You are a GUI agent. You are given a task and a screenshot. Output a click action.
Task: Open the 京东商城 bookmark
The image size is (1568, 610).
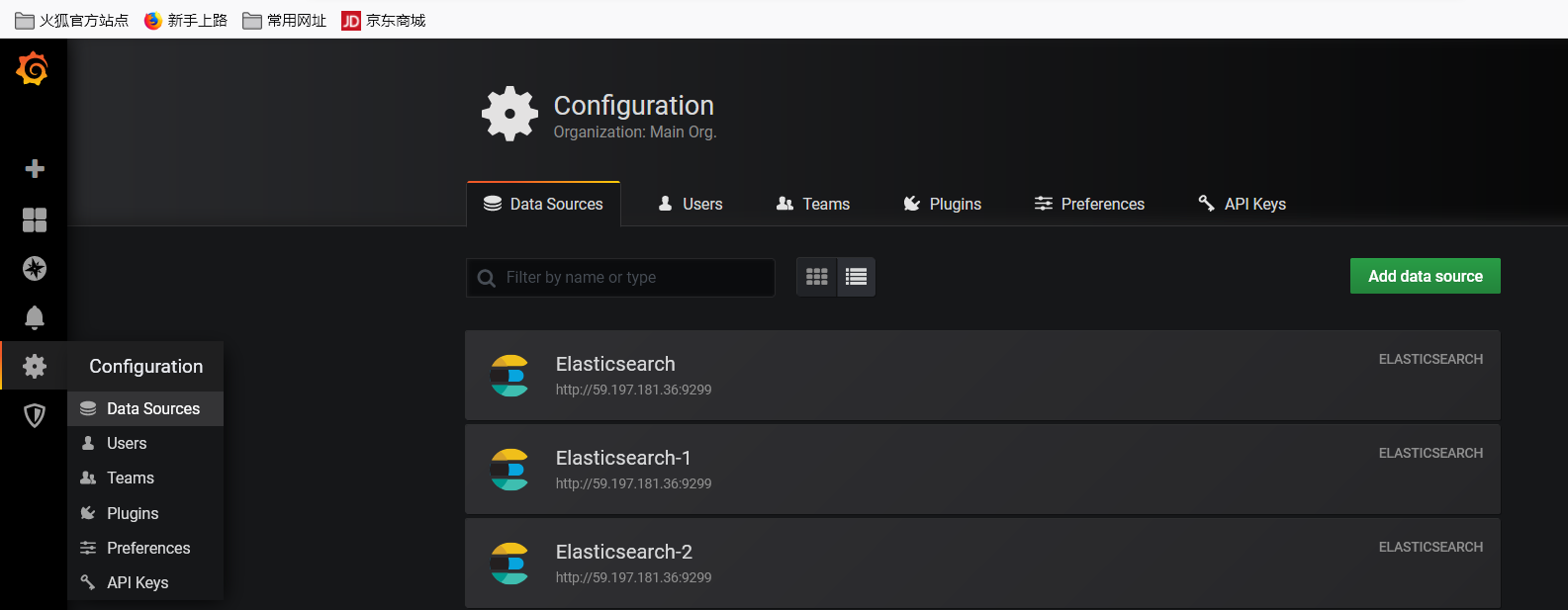coord(384,20)
